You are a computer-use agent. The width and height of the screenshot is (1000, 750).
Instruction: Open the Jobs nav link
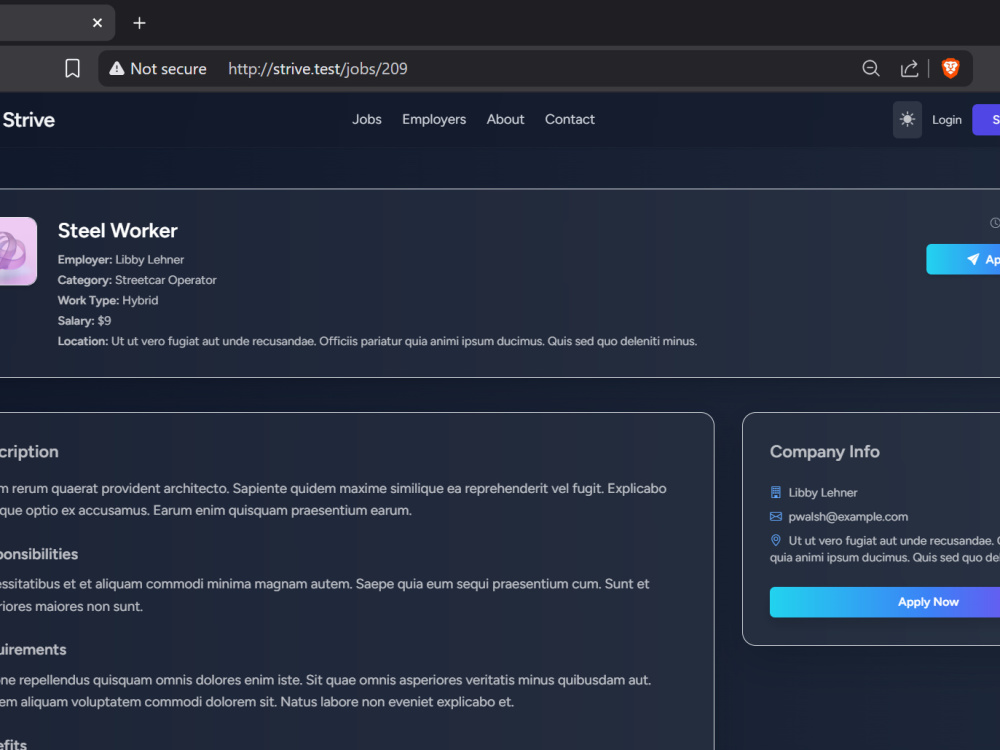click(x=367, y=119)
